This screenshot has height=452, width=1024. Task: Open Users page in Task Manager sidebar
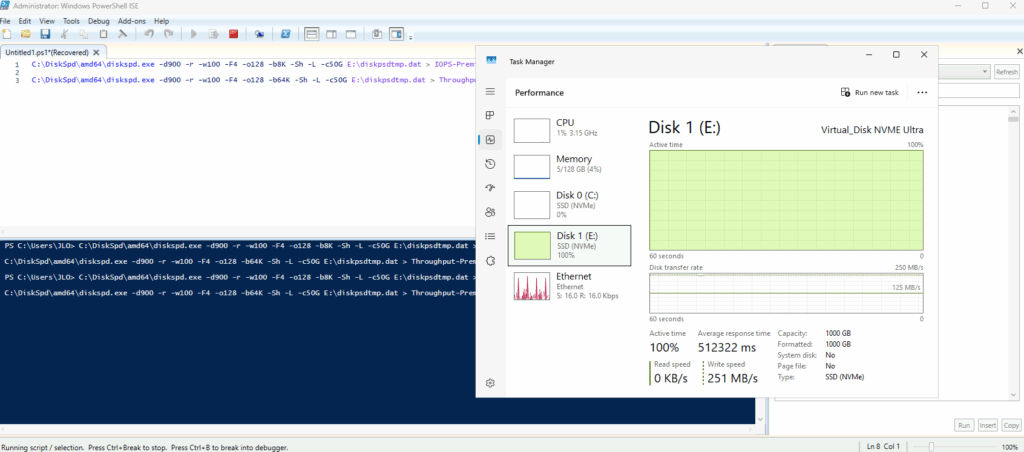click(x=490, y=212)
